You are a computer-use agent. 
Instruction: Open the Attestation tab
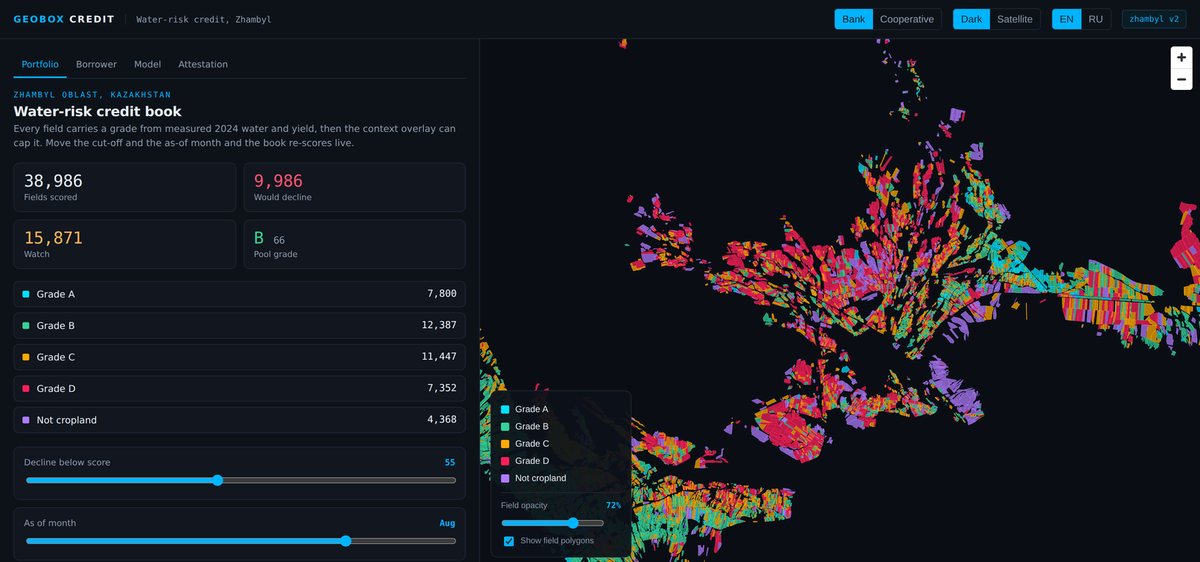click(x=203, y=64)
